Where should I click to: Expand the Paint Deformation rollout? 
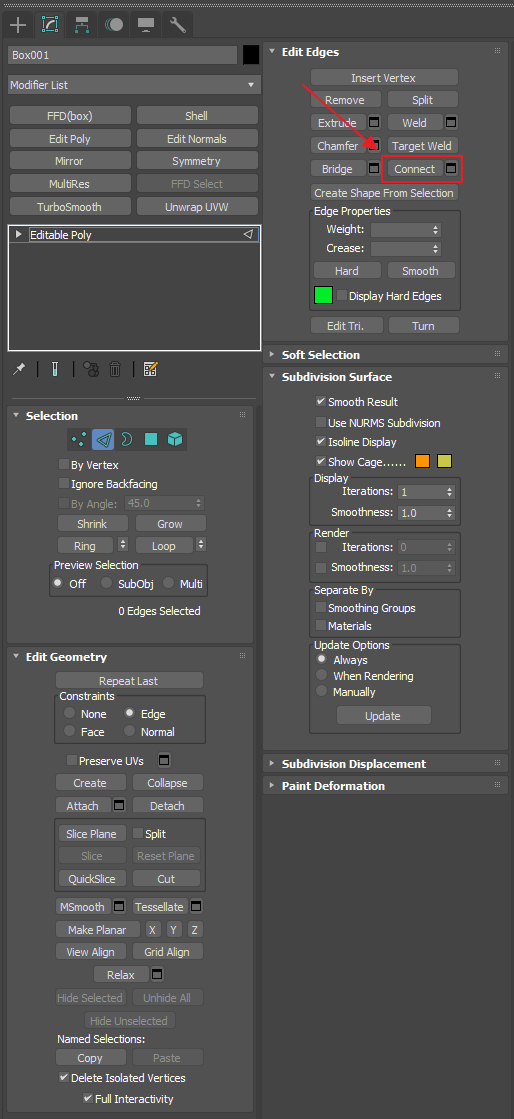coord(272,786)
